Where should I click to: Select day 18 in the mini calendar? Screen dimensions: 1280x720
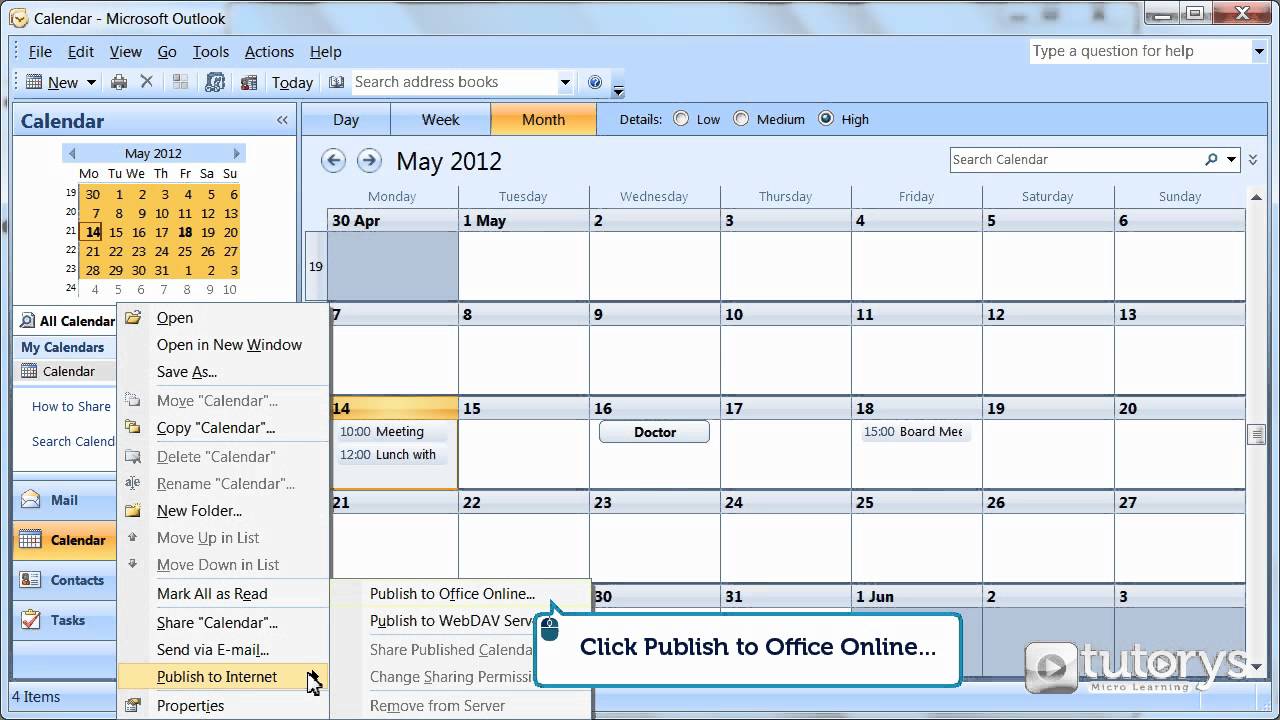pos(185,232)
